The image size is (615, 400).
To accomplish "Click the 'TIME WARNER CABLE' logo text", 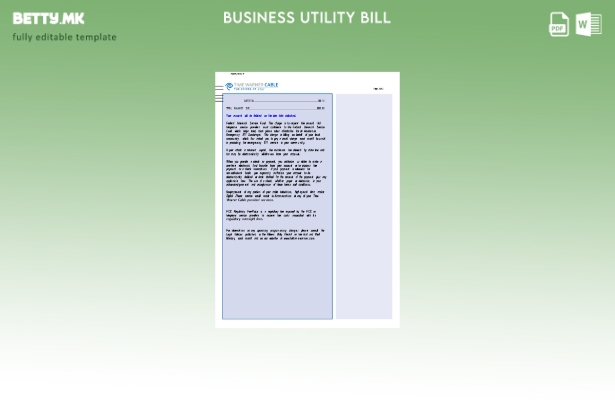I will [x=257, y=85].
